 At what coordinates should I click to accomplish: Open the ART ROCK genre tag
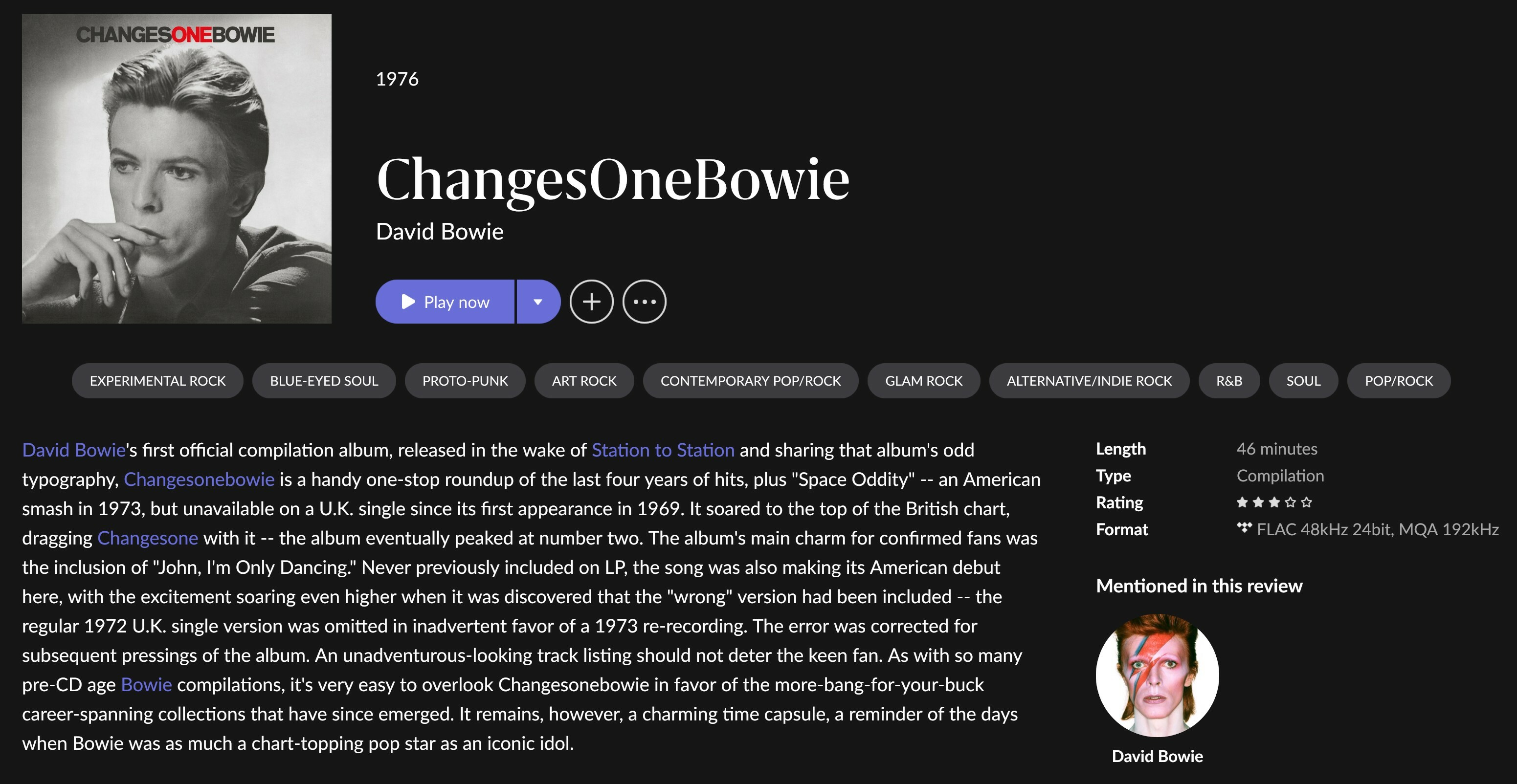(x=584, y=381)
